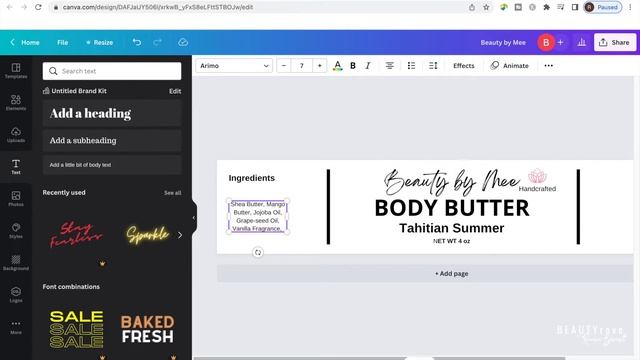
Task: Open the text color picker
Action: click(x=338, y=66)
